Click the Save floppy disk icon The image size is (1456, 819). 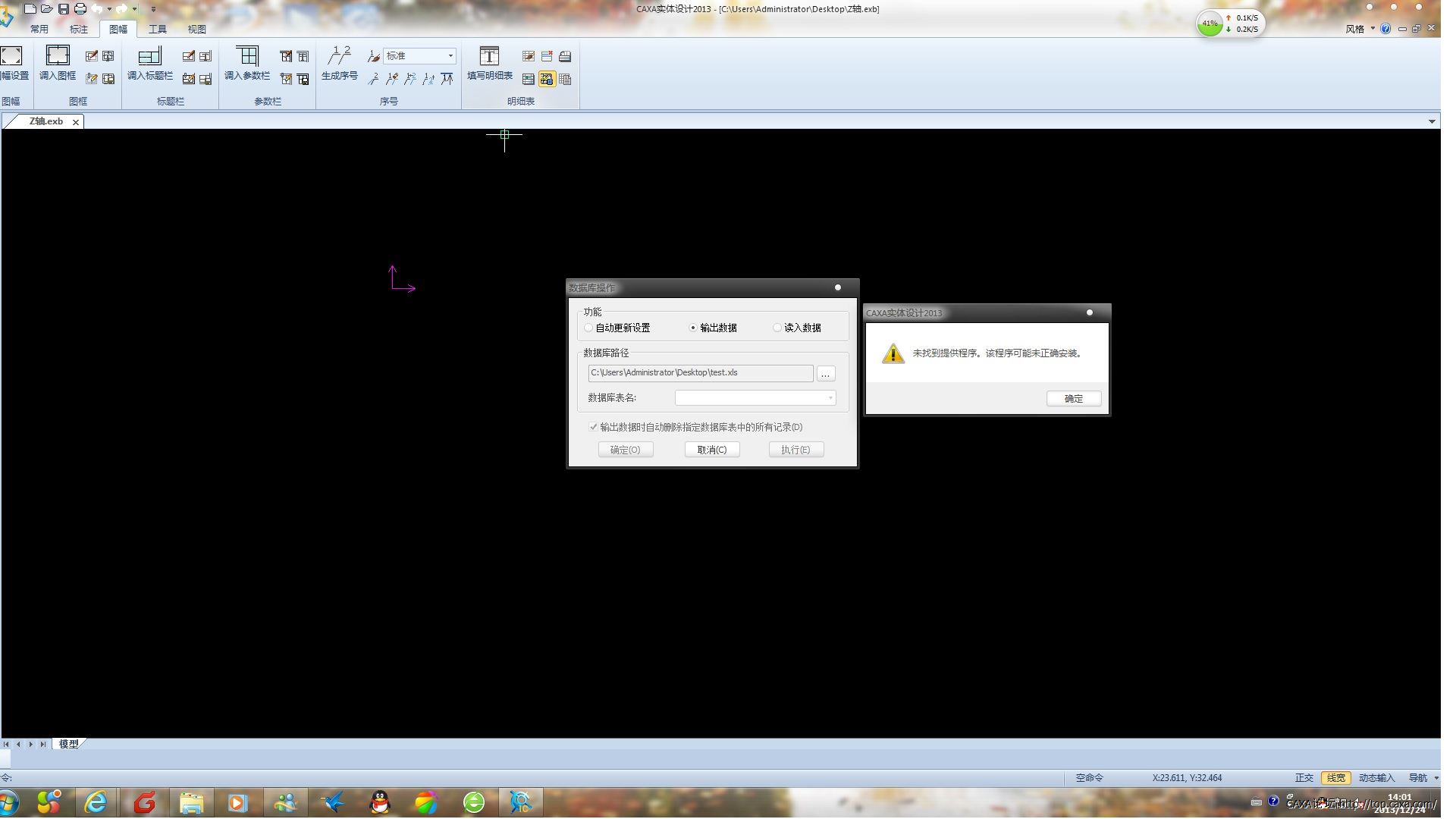[x=64, y=9]
